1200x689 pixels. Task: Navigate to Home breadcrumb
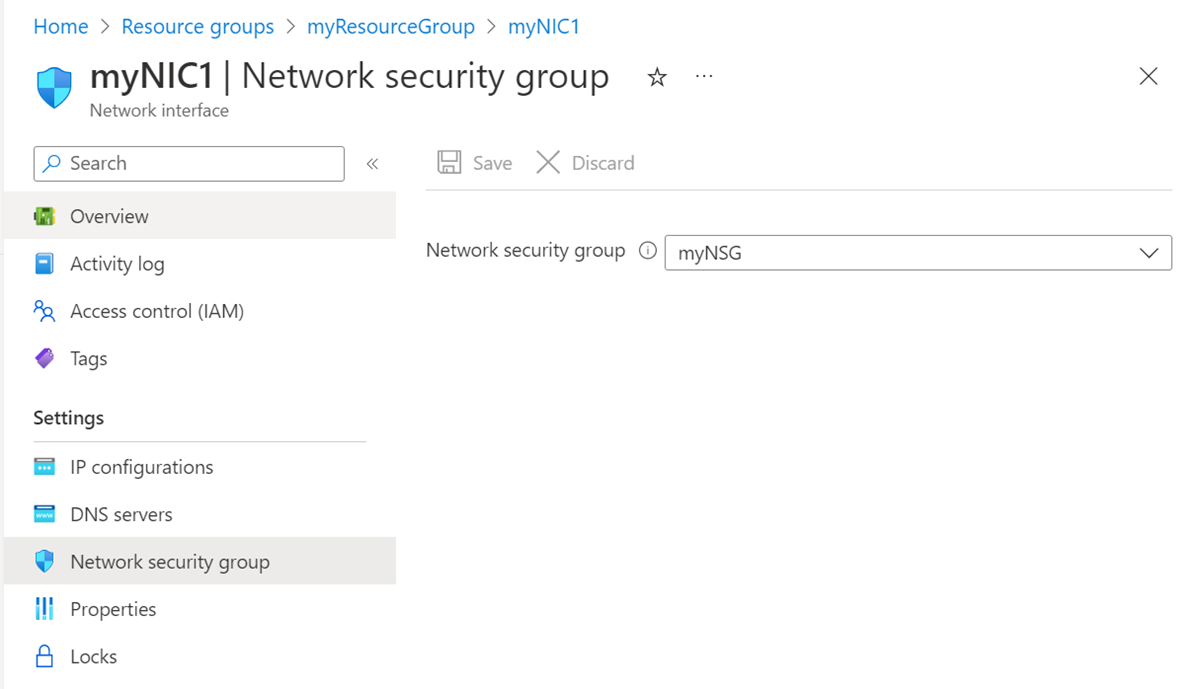coord(61,26)
